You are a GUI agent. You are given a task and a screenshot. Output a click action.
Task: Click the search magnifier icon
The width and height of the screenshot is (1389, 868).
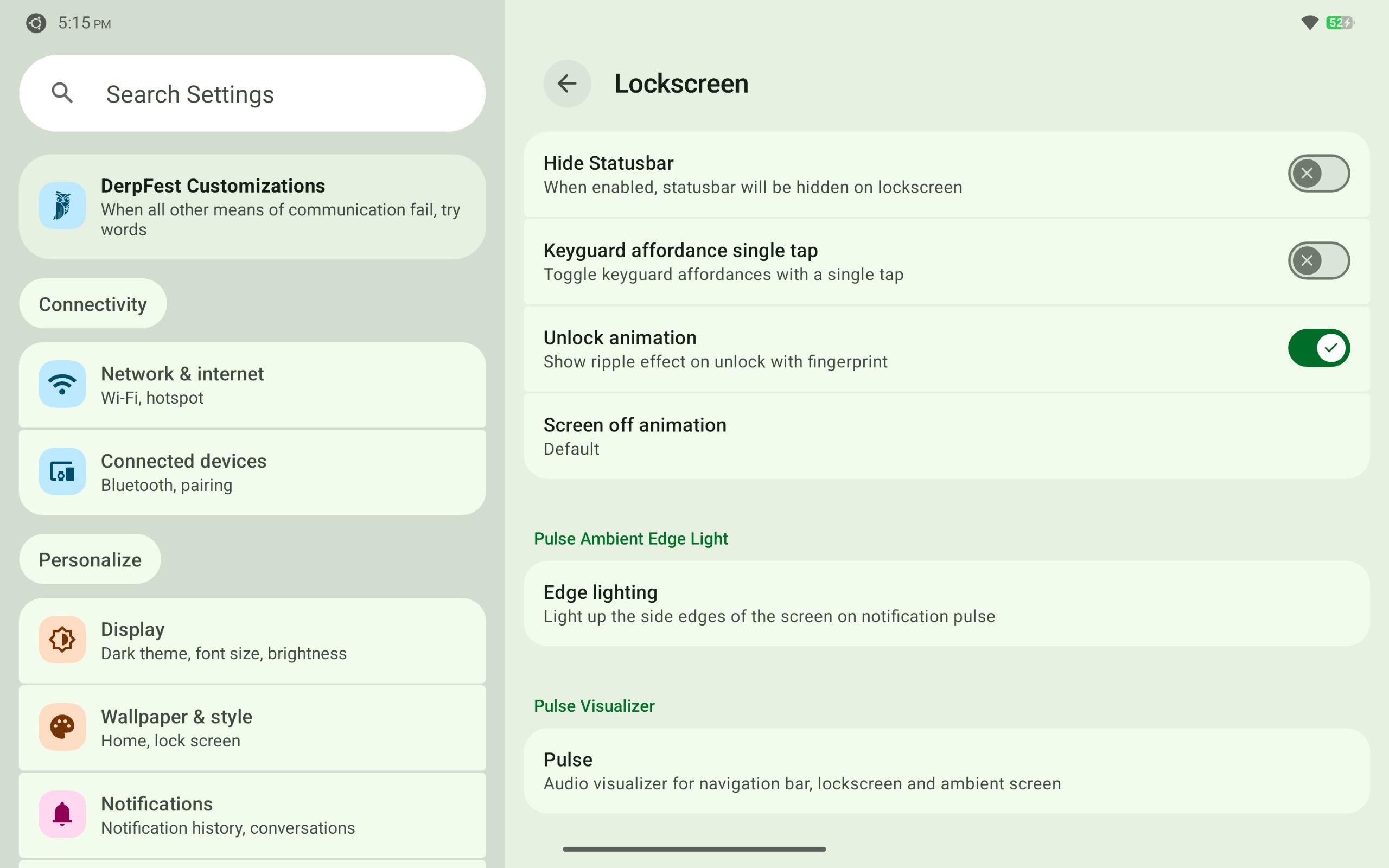[x=62, y=93]
